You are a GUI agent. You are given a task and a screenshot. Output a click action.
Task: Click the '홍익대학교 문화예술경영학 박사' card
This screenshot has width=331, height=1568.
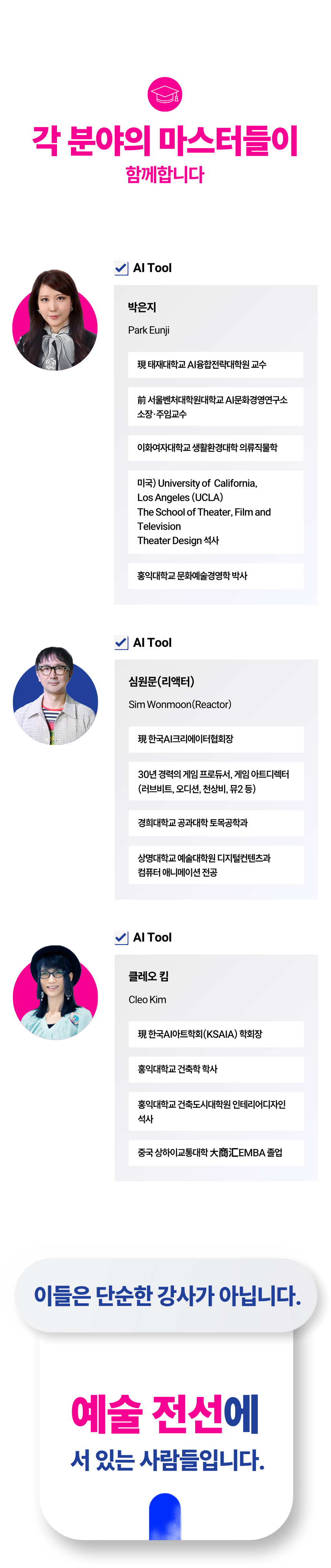pos(216,575)
